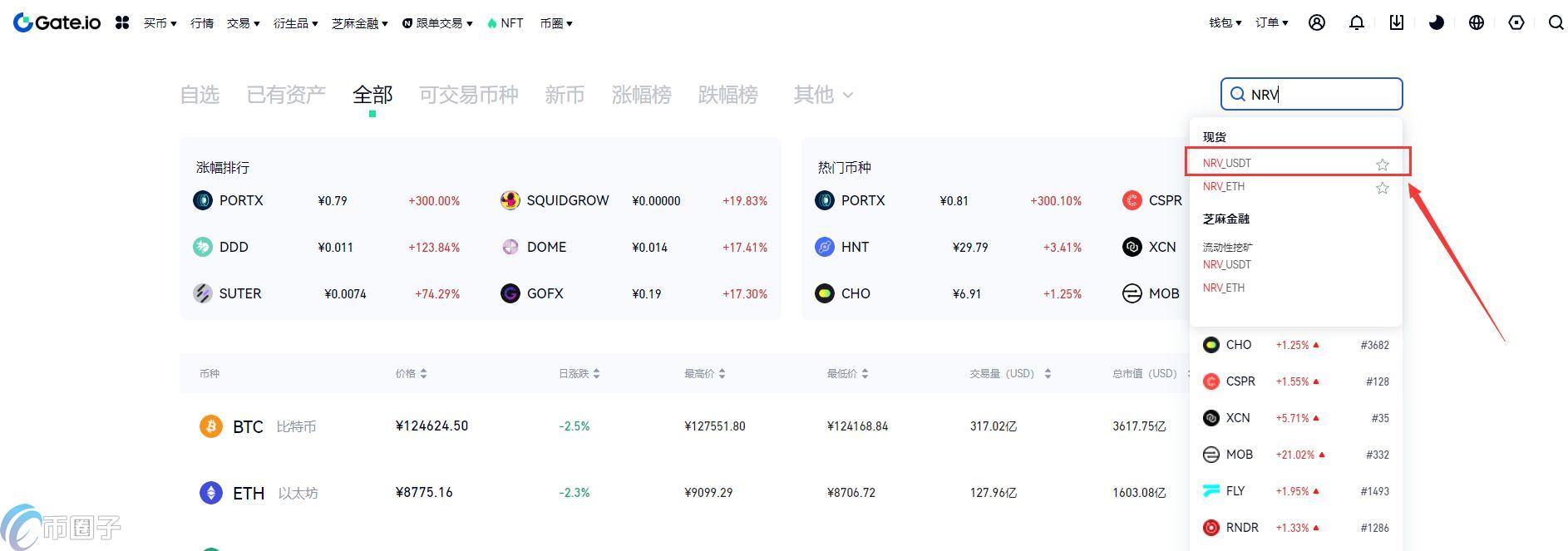
Task: Open NRV_ETH under 流动性挖矿
Action: click(x=1223, y=288)
